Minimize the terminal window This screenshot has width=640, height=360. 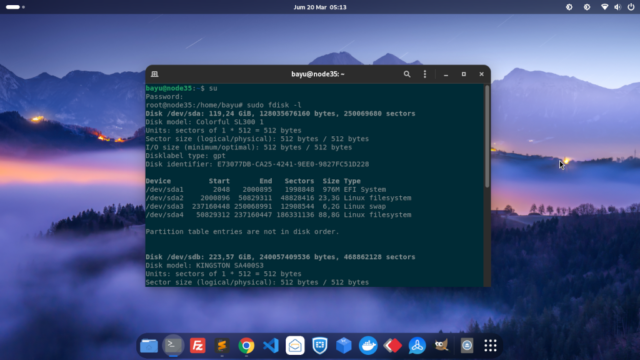pyautogui.click(x=446, y=74)
